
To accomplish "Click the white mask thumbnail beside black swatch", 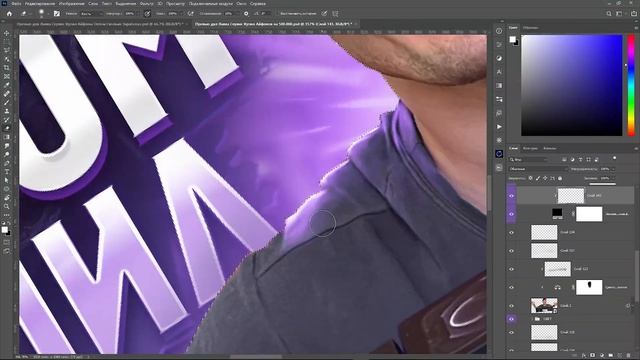I will 589,214.
